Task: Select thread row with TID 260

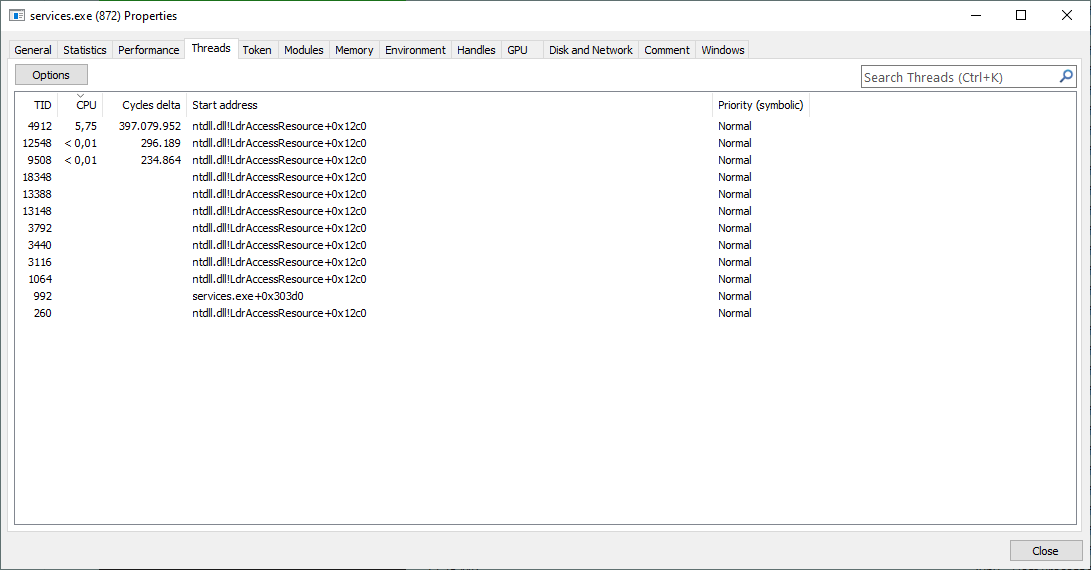Action: 545,313
